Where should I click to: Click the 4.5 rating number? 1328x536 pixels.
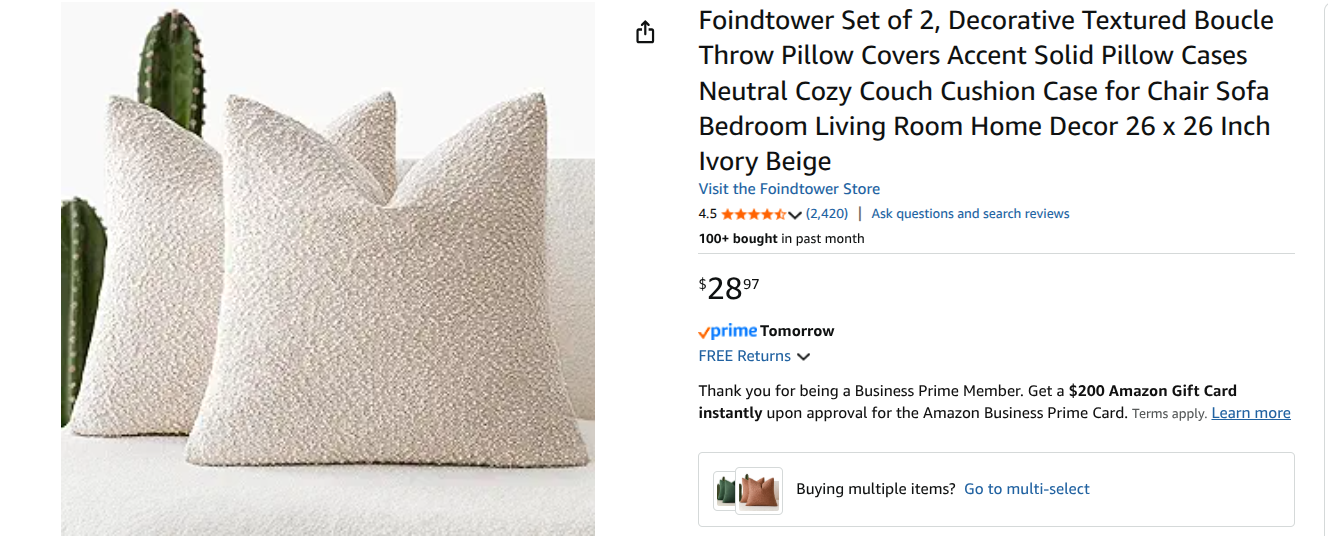coord(707,214)
